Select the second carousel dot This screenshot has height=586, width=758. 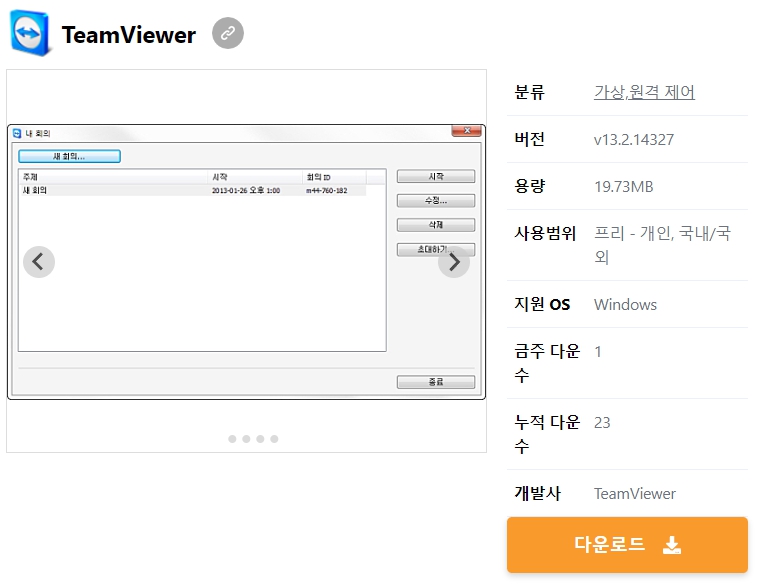point(246,439)
